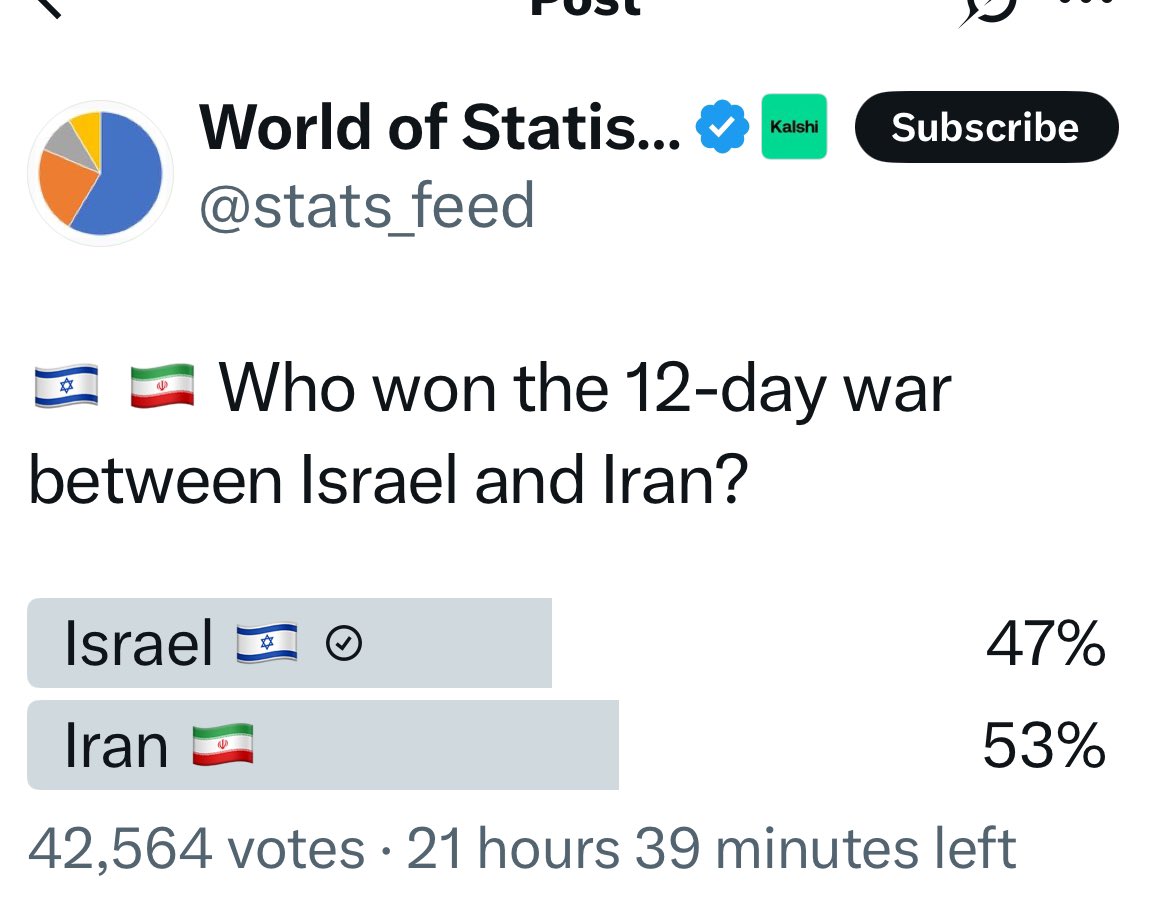The height and width of the screenshot is (923, 1170).
Task: Tap the Grok icon in the header
Action: [988, 10]
